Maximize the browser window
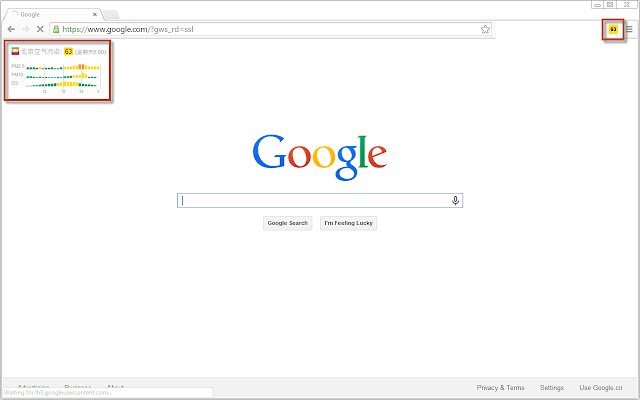 pos(610,4)
